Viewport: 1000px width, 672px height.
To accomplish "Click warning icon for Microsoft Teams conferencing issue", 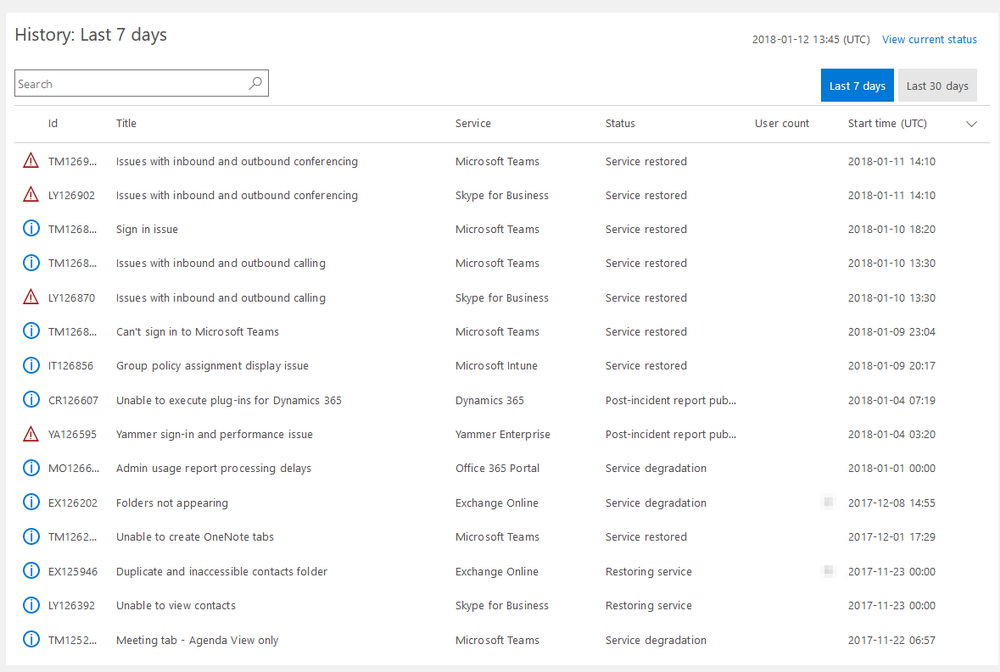I will [31, 161].
